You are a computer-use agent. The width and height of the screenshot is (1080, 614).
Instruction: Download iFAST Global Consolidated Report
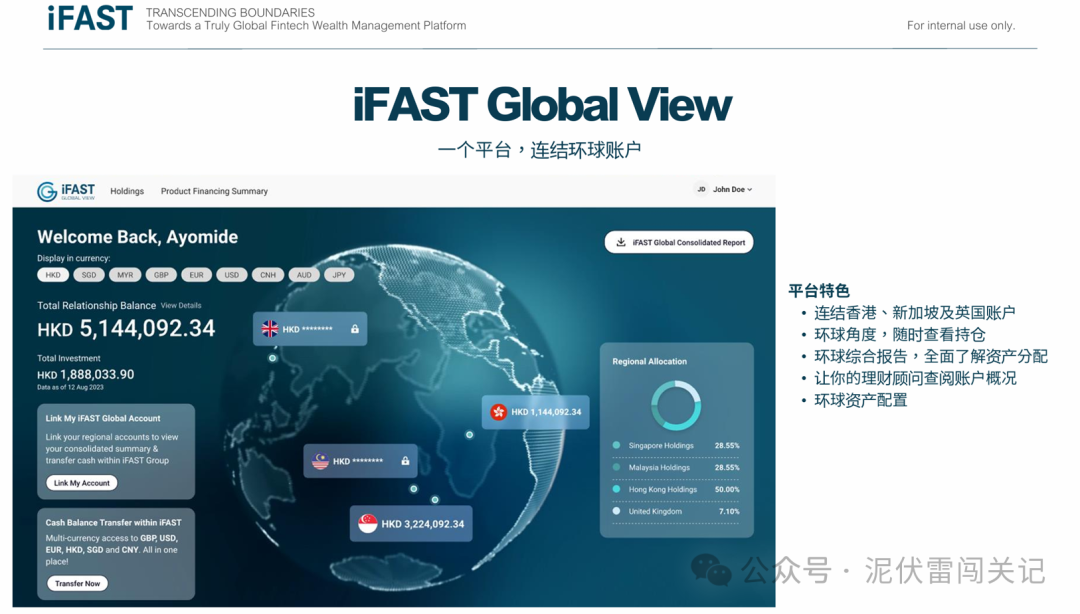tap(679, 242)
